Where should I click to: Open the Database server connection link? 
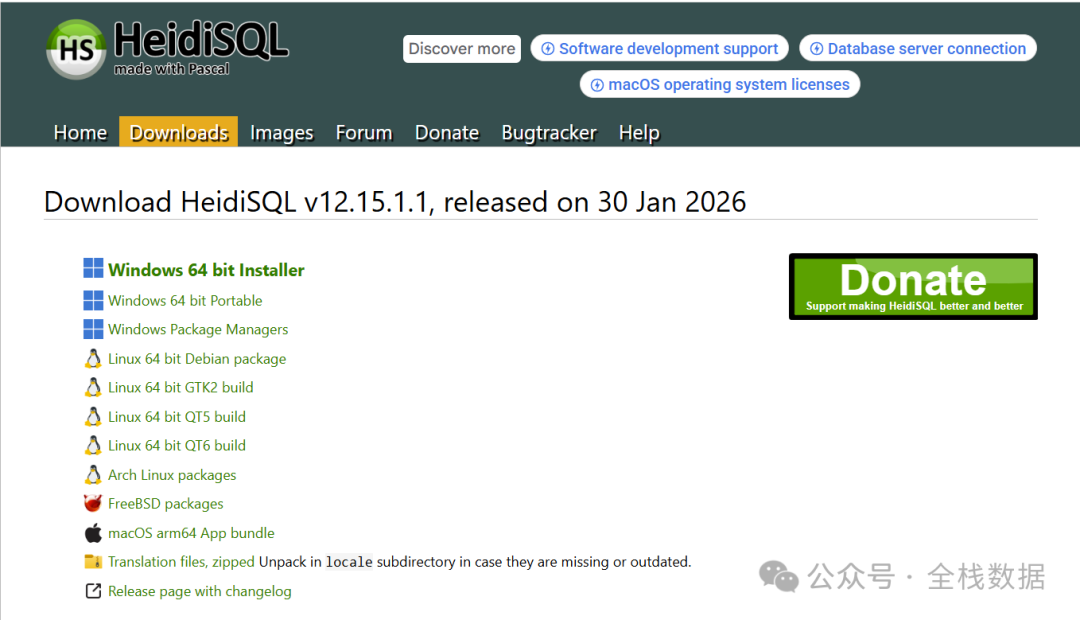pos(917,48)
